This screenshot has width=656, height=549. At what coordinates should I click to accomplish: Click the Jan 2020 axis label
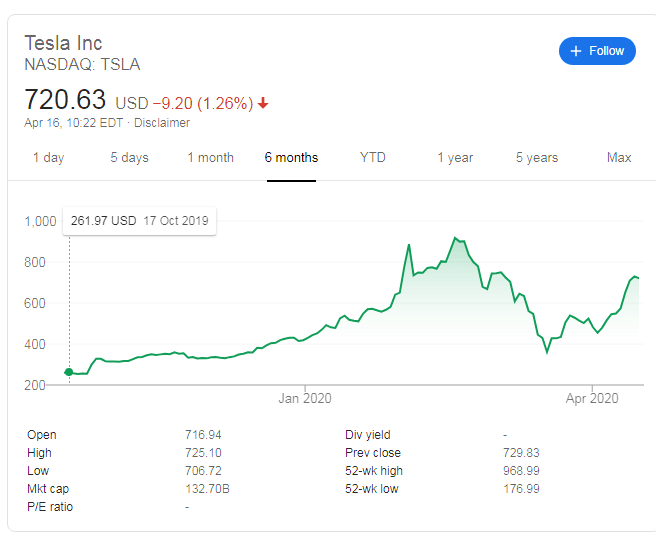click(x=304, y=399)
